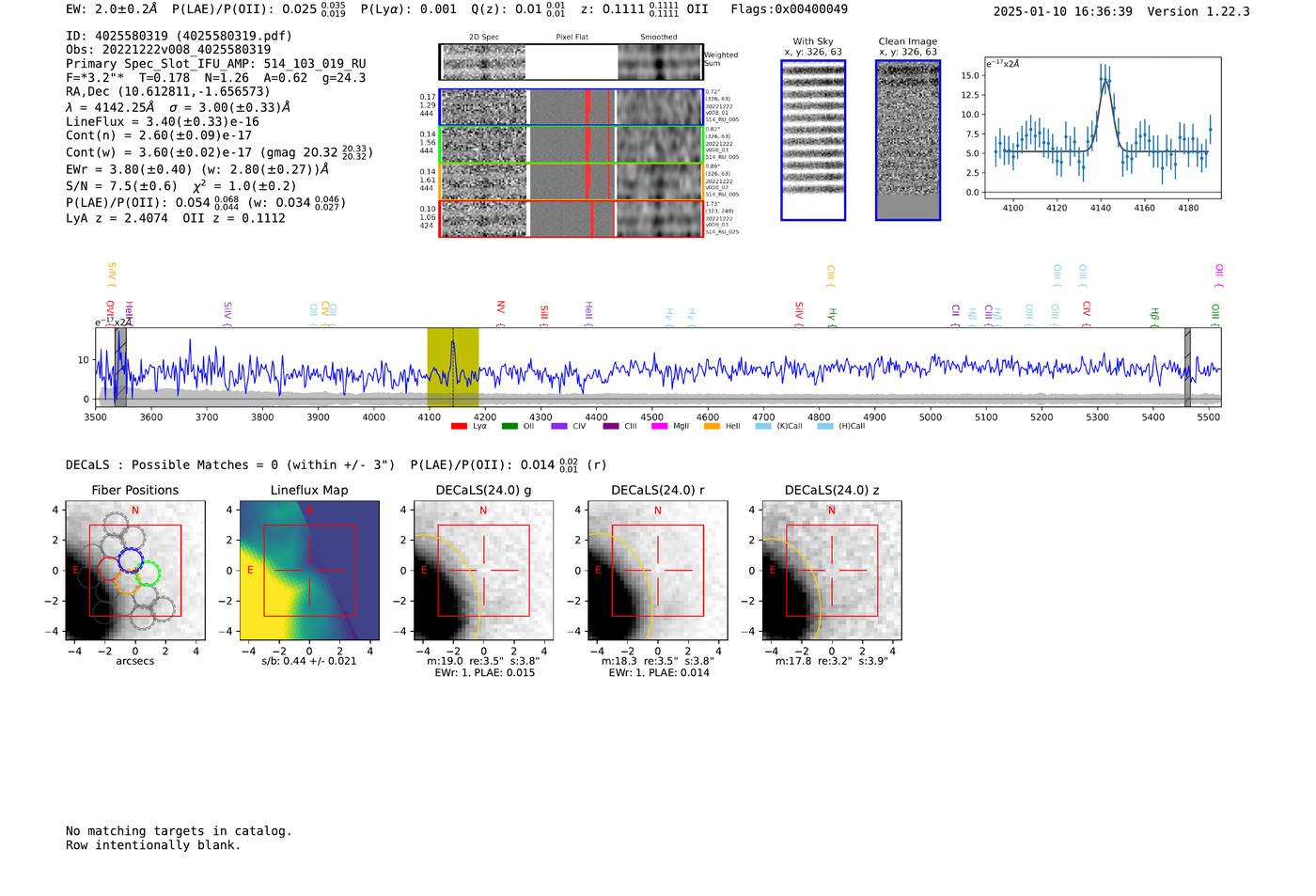Image resolution: width=1316 pixels, height=896 pixels.
Task: Click the header EW: 2.0±0.2Å value
Action: tap(112, 8)
